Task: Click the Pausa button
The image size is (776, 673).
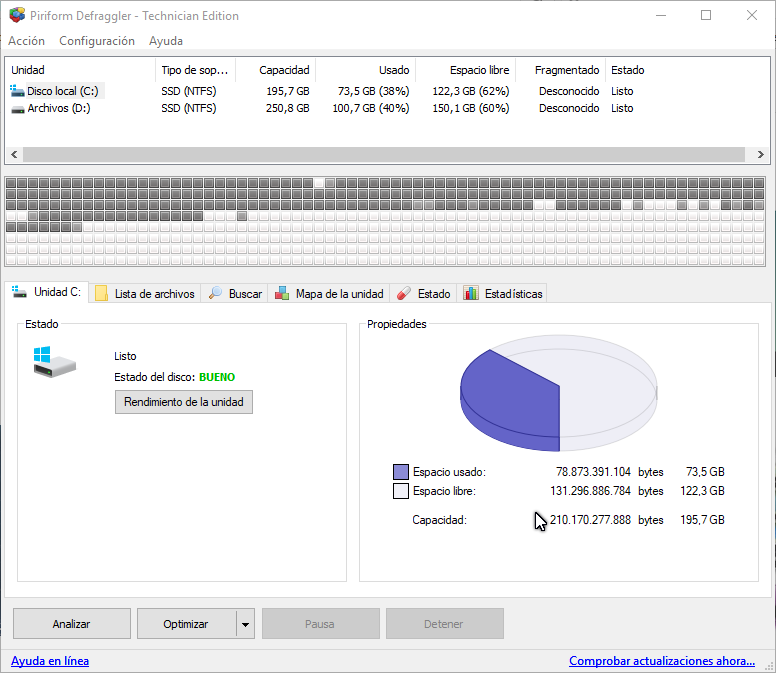Action: click(320, 624)
